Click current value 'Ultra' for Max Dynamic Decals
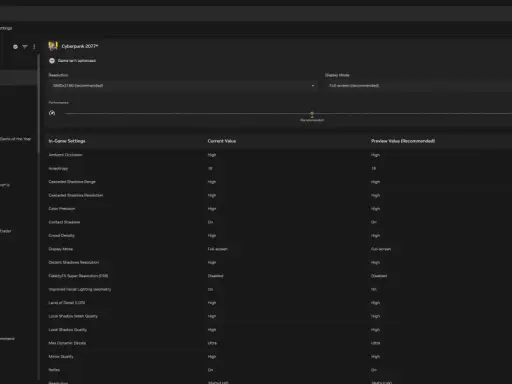Image resolution: width=512 pixels, height=384 pixels. (x=212, y=343)
